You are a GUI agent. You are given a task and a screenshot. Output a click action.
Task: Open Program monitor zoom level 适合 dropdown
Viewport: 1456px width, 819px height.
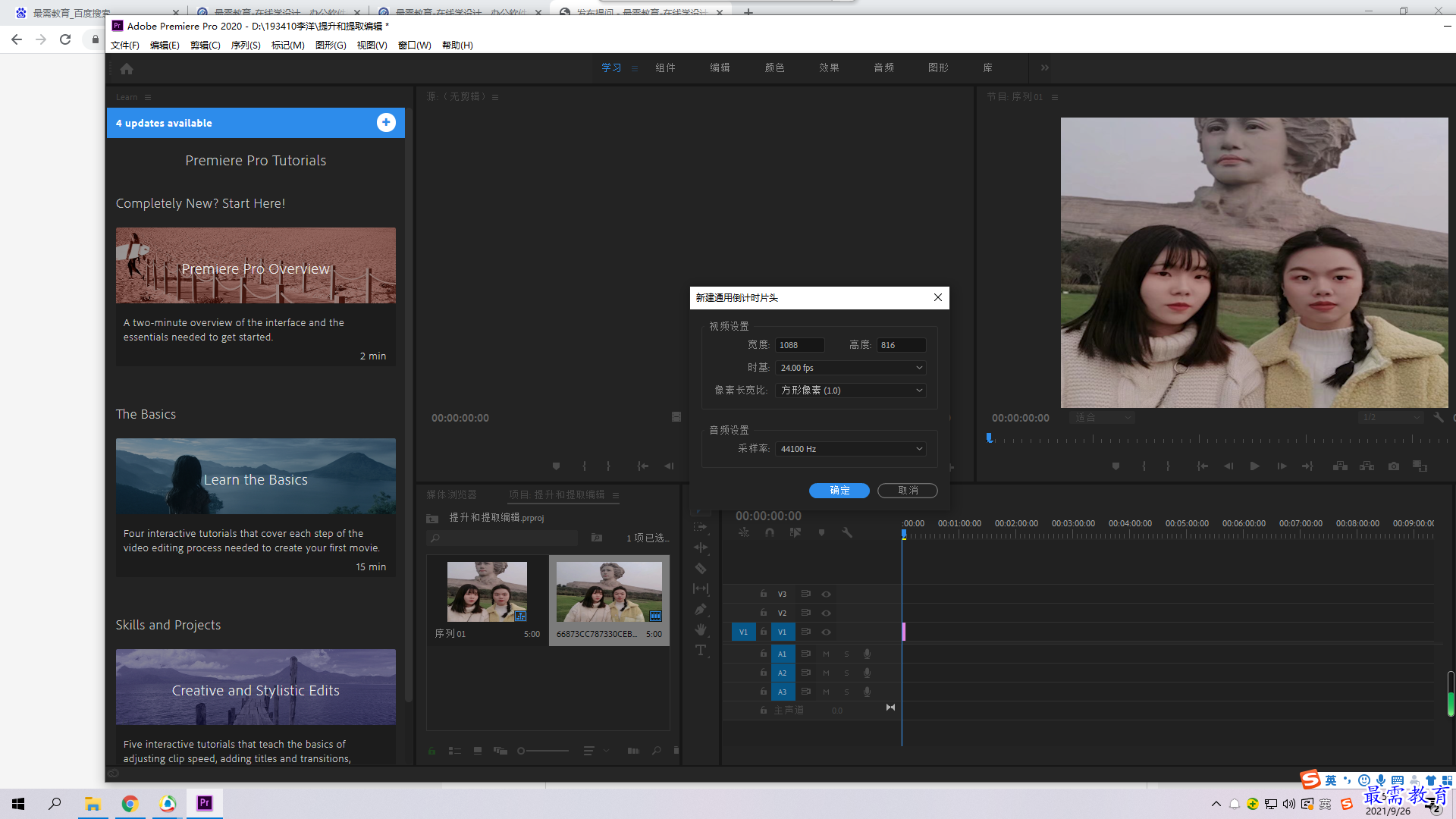pos(1102,418)
